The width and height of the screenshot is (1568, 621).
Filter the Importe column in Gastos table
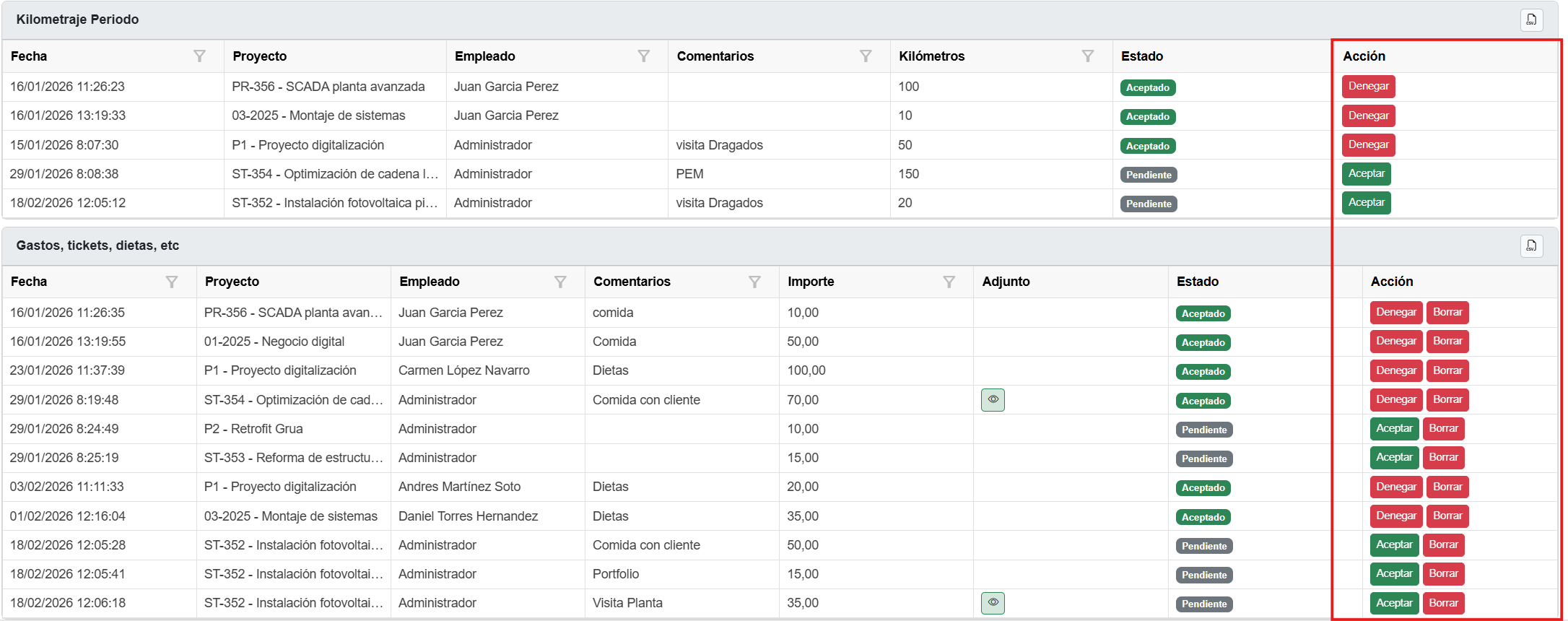[949, 282]
